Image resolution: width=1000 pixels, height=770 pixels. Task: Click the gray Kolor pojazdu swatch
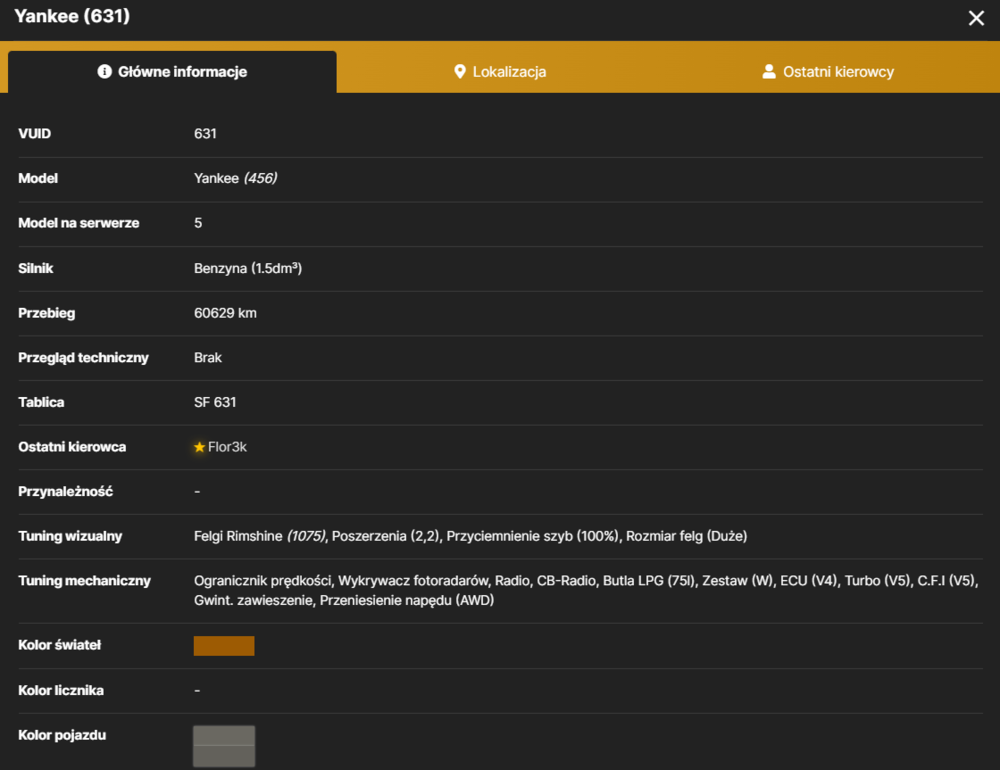point(224,746)
